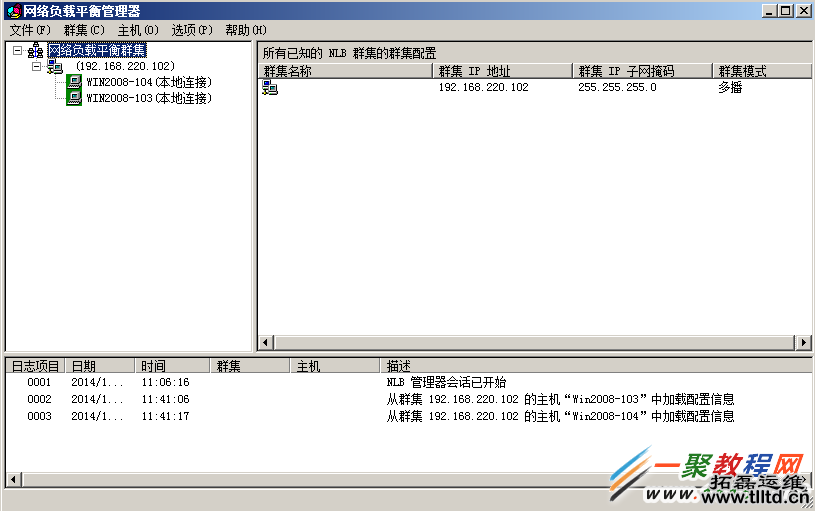Screen dimensions: 815x511
Task: Select log entry 0003
Action: click(40, 416)
